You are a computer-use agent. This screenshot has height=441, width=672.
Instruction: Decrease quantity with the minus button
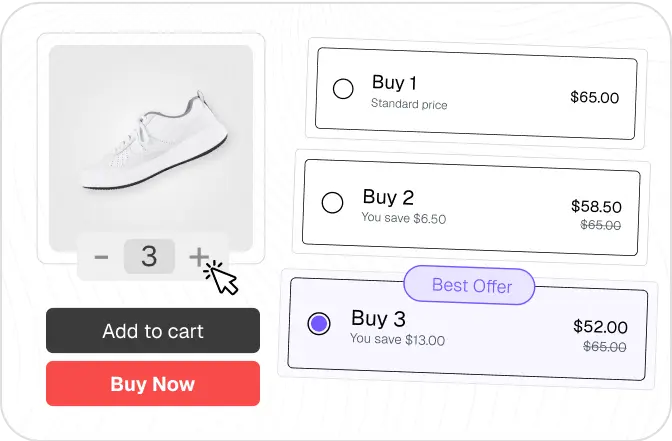pos(101,257)
